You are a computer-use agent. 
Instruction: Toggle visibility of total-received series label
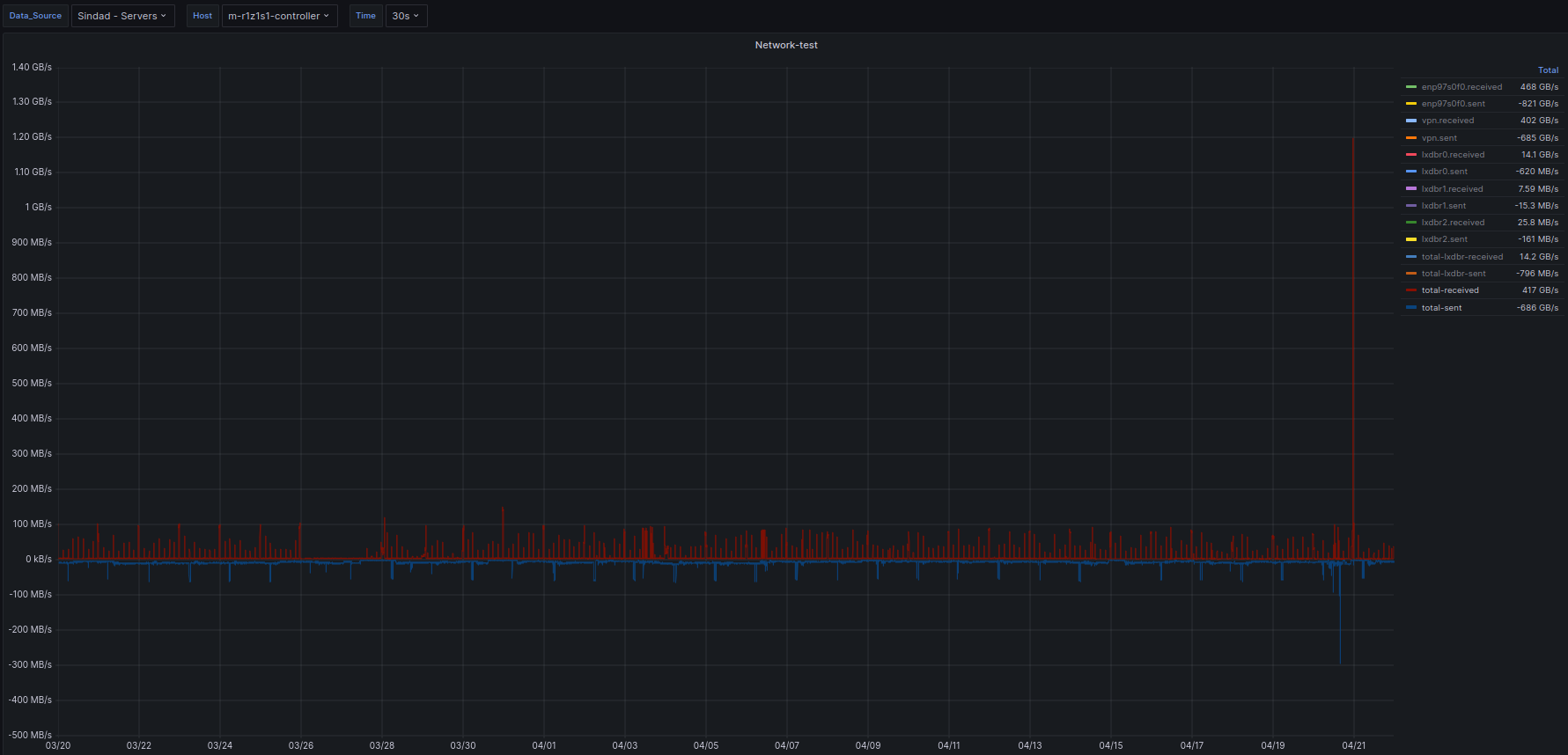(1450, 290)
